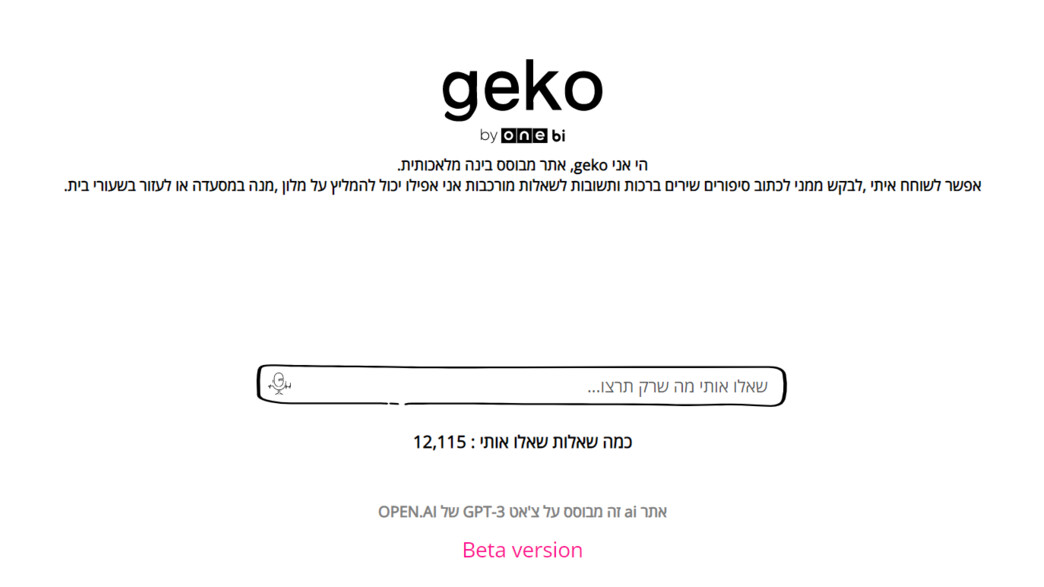Select the geko intro sentence mentioning בינה מלאכותית

tap(522, 163)
